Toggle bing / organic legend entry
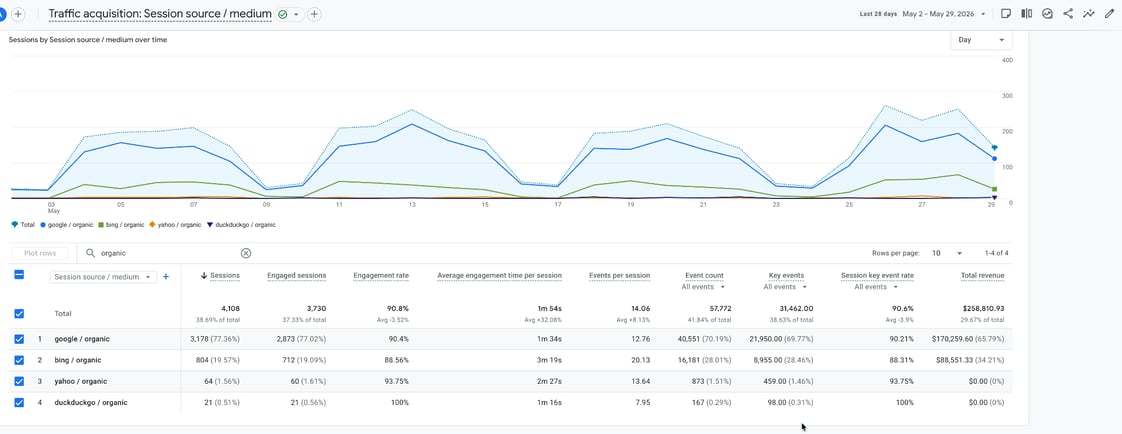The width and height of the screenshot is (1122, 434). pyautogui.click(x=121, y=225)
